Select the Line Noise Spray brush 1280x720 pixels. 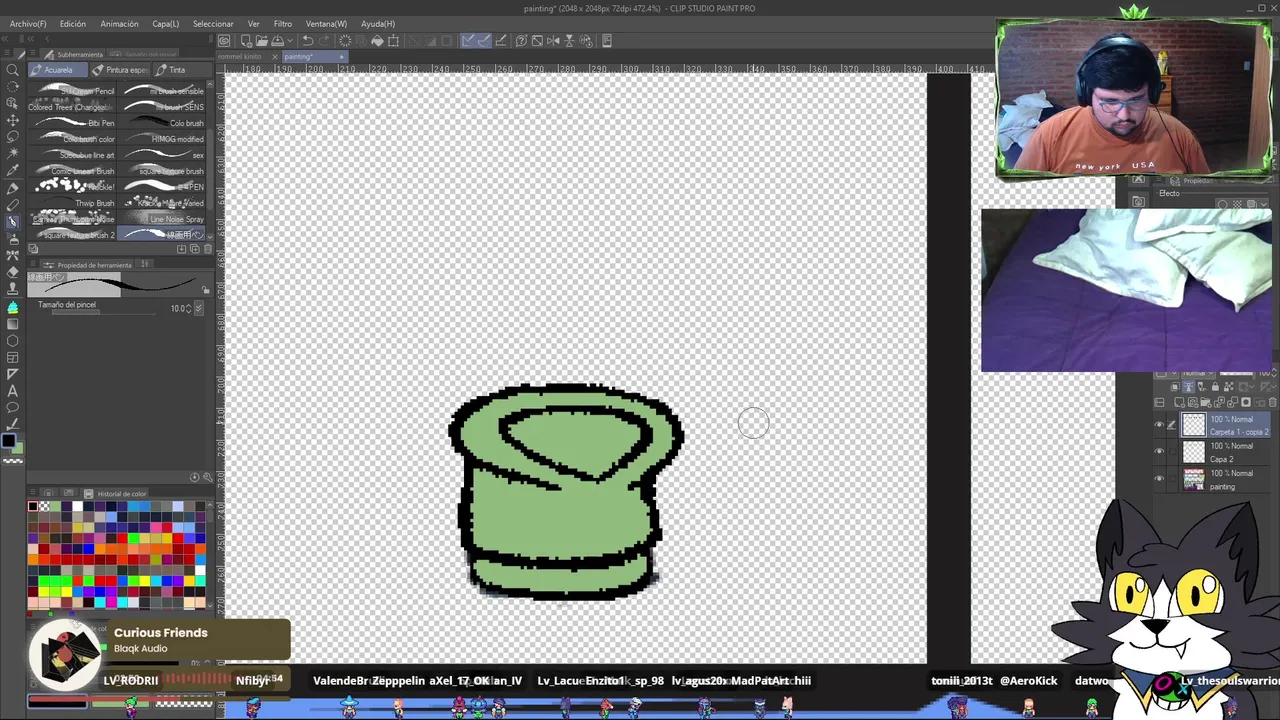pyautogui.click(x=162, y=219)
